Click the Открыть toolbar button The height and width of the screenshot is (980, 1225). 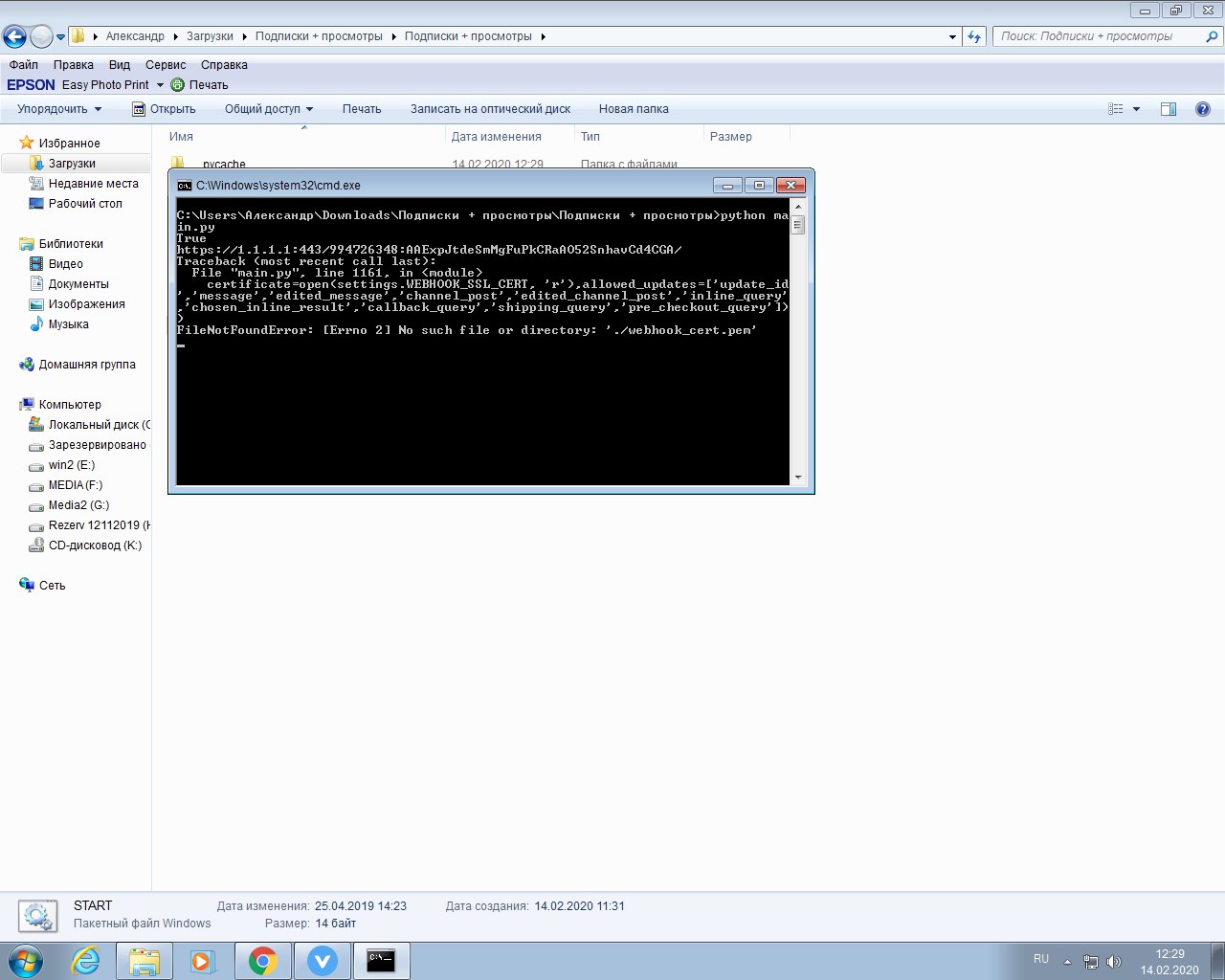[164, 109]
